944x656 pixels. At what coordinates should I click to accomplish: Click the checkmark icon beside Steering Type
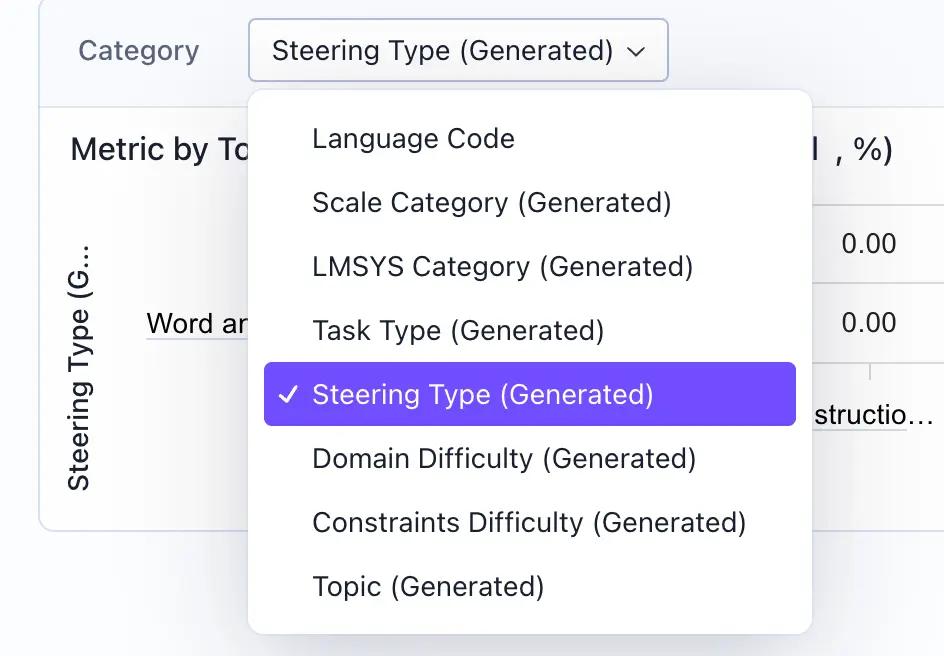pyautogui.click(x=288, y=395)
